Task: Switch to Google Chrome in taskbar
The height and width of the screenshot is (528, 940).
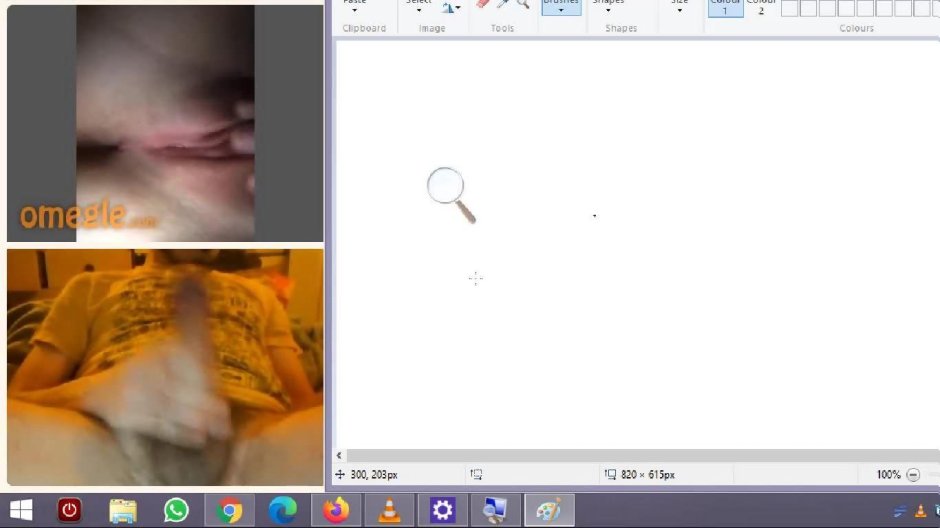Action: (230, 510)
